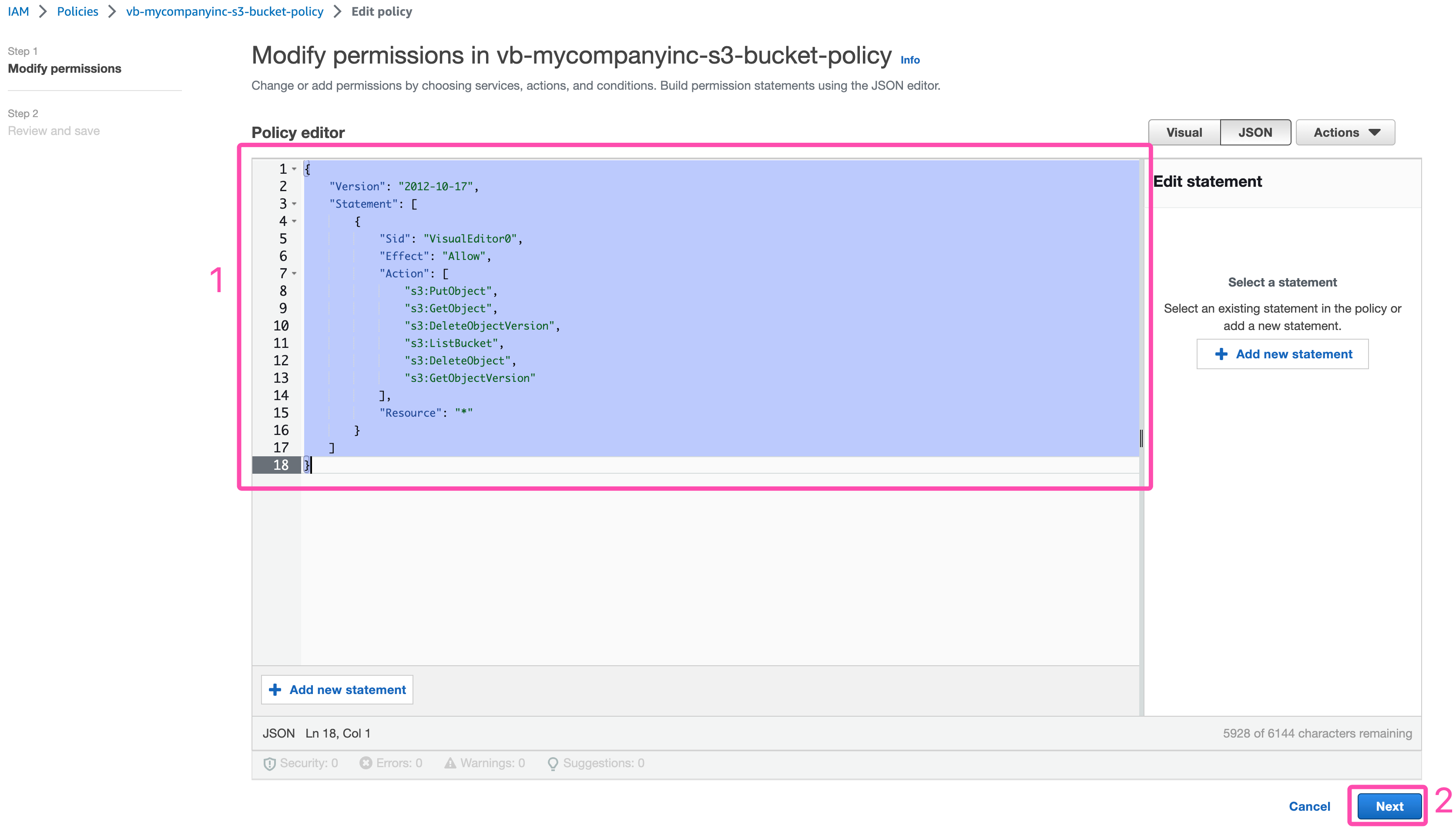Screen dimensions: 1456x829
Task: Collapse the Action array fold on line 7
Action: coord(294,273)
